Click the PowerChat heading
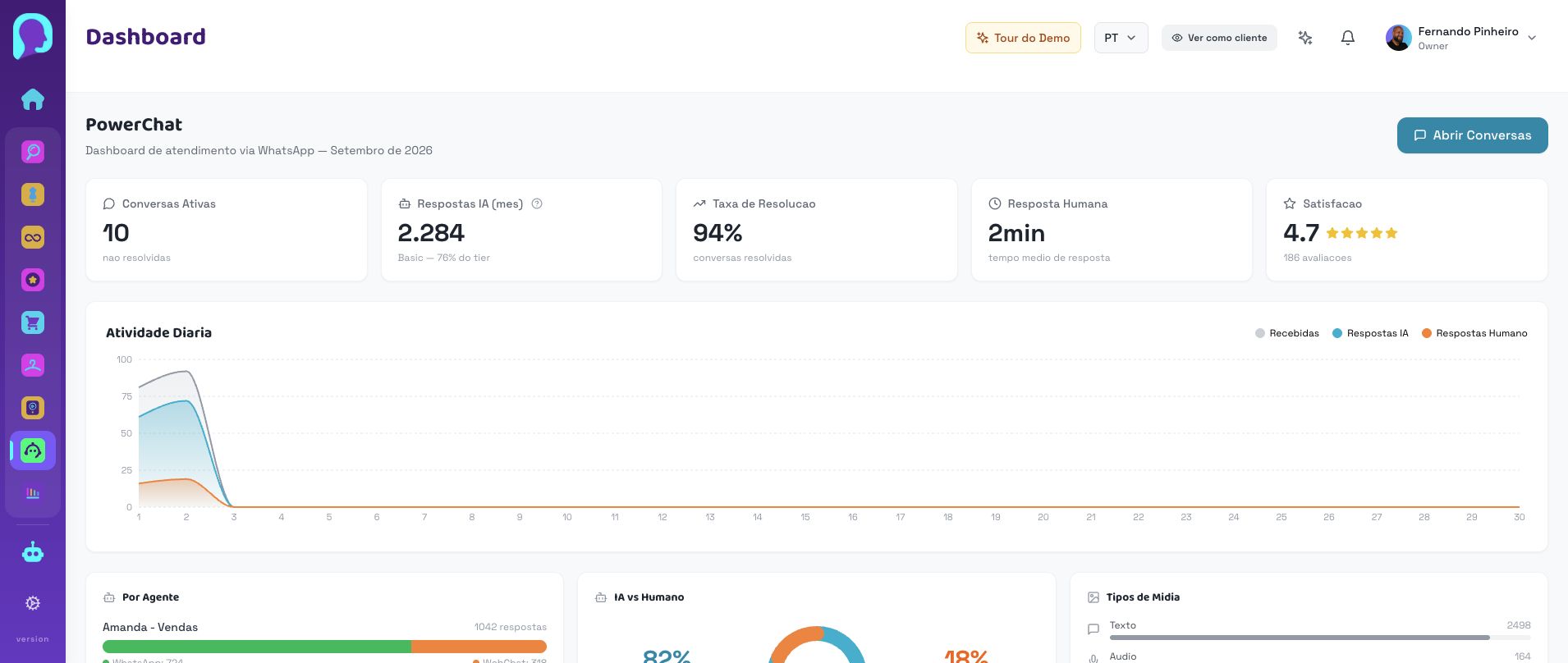Viewport: 1568px width, 663px height. click(134, 125)
